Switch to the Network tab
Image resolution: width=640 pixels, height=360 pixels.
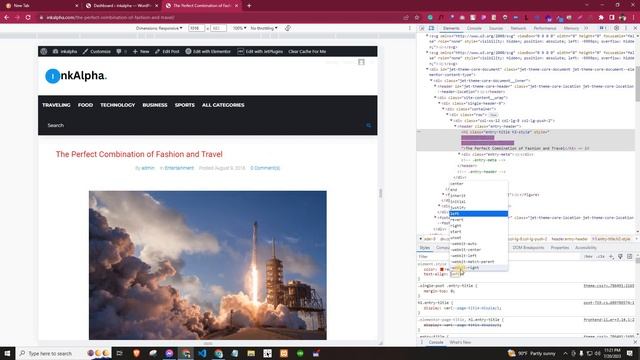point(518,28)
